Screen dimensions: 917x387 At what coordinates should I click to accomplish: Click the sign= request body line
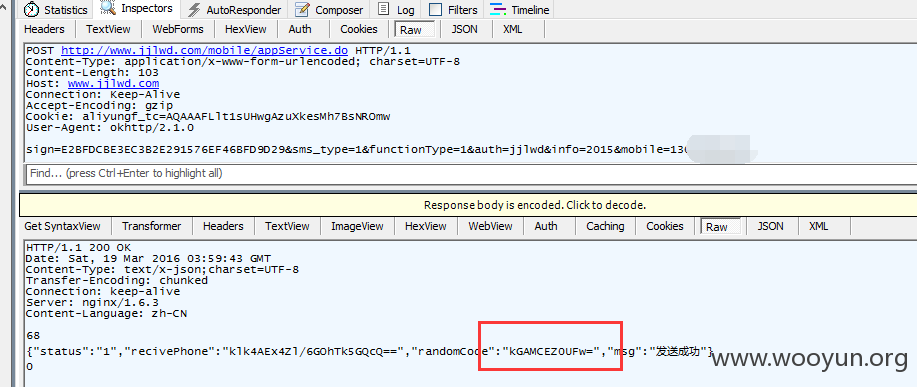pyautogui.click(x=356, y=150)
